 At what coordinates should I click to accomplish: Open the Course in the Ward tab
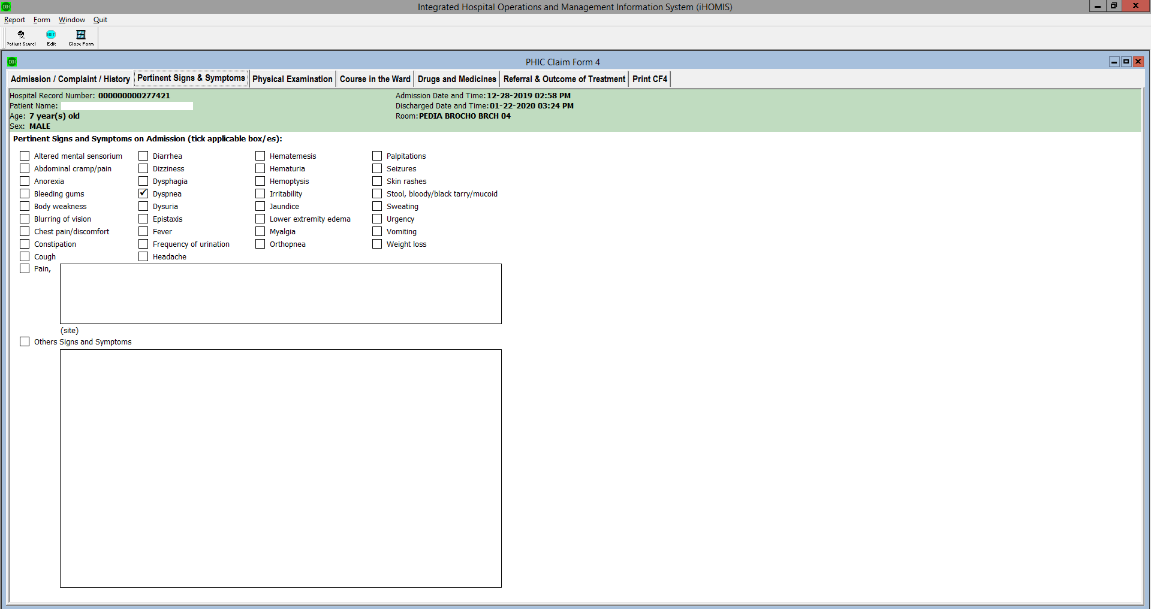pyautogui.click(x=375, y=79)
